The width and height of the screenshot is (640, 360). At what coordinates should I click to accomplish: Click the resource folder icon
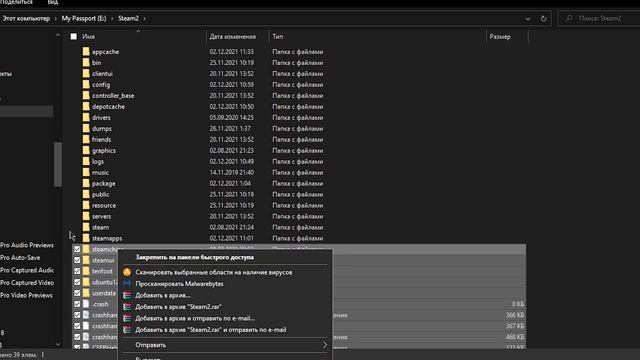tap(86, 205)
